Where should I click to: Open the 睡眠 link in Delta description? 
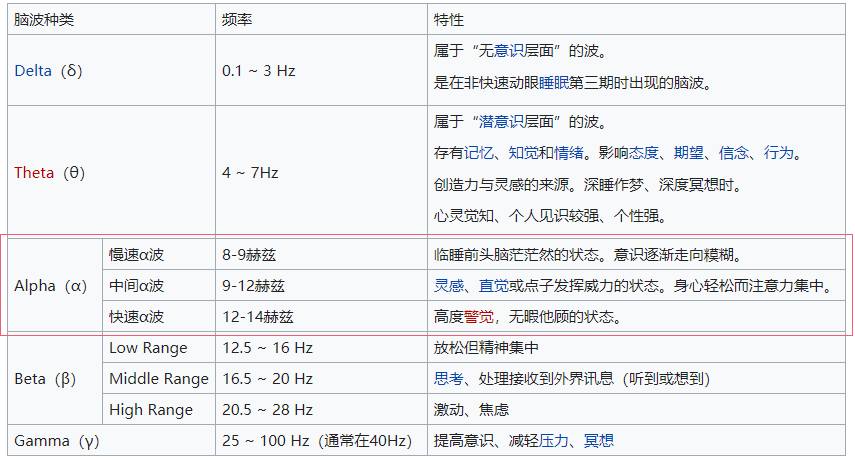tap(553, 83)
